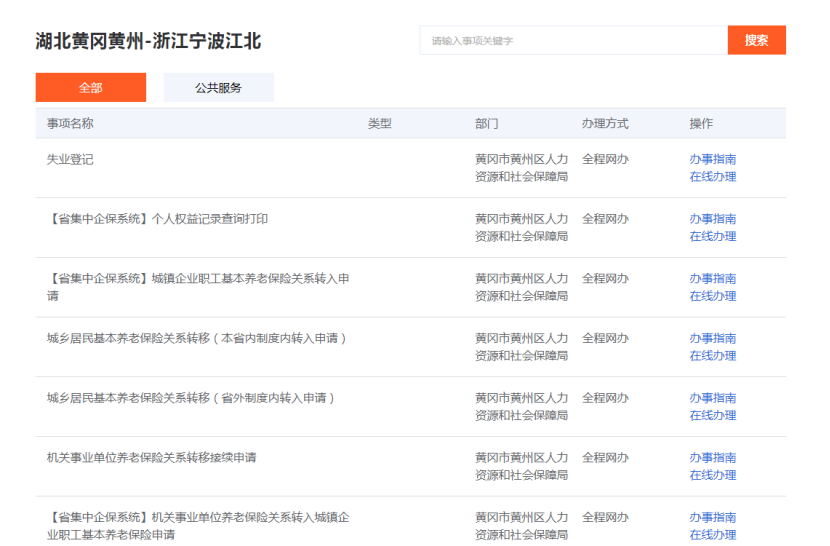Open 在线办理 for 机关事业单位养老保险关系转入城镇企业
The height and width of the screenshot is (546, 830).
point(712,535)
